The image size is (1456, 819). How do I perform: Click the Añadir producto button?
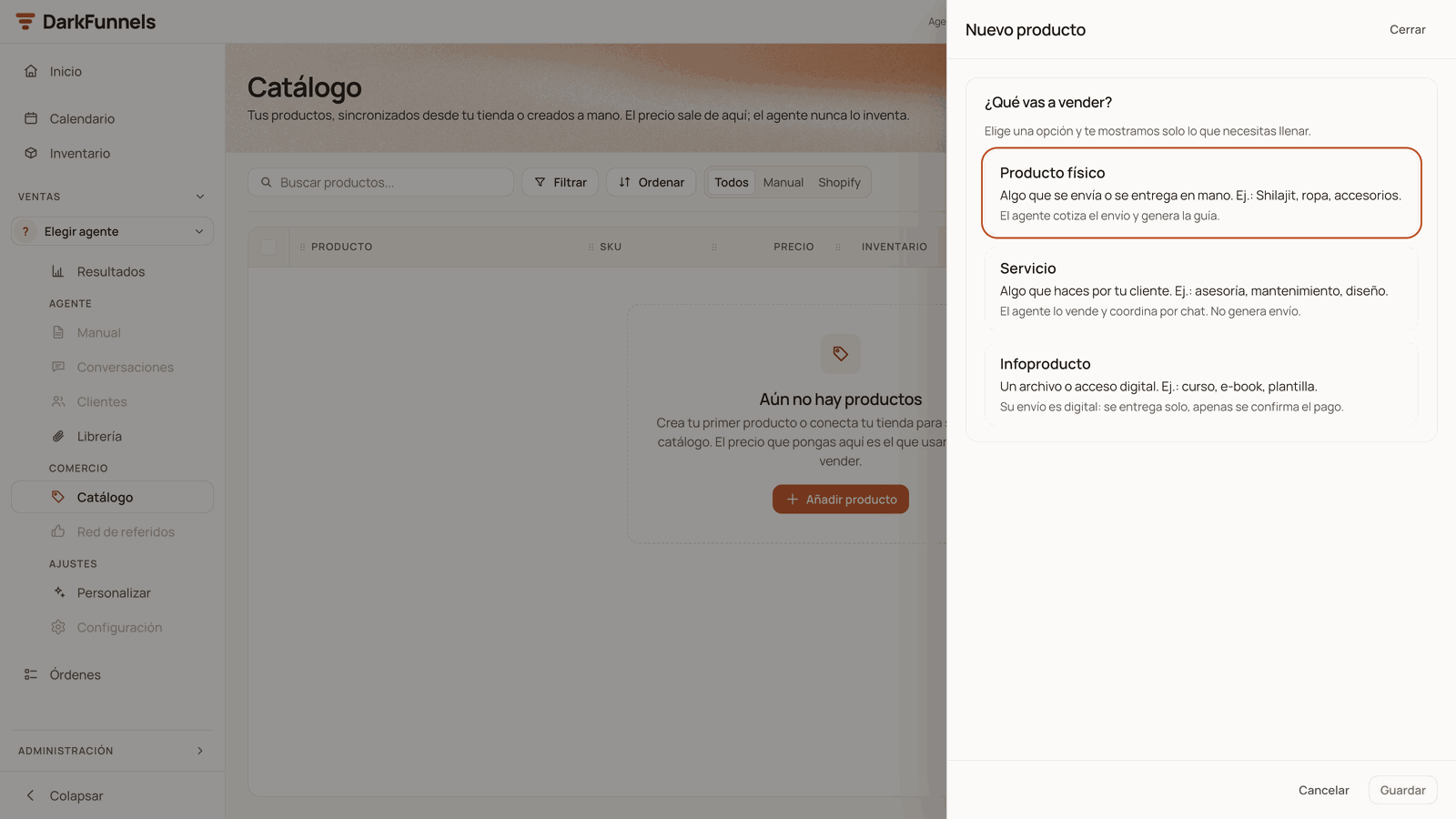point(841,499)
